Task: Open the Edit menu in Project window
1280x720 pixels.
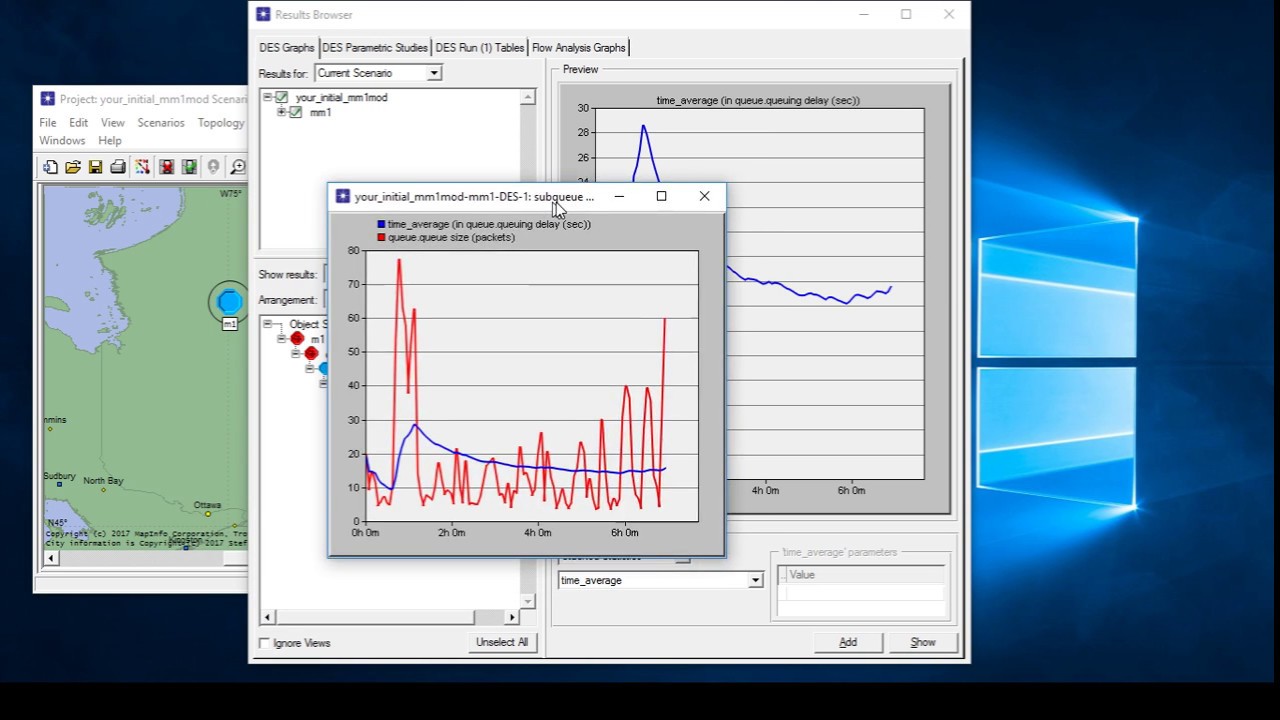Action: point(79,122)
